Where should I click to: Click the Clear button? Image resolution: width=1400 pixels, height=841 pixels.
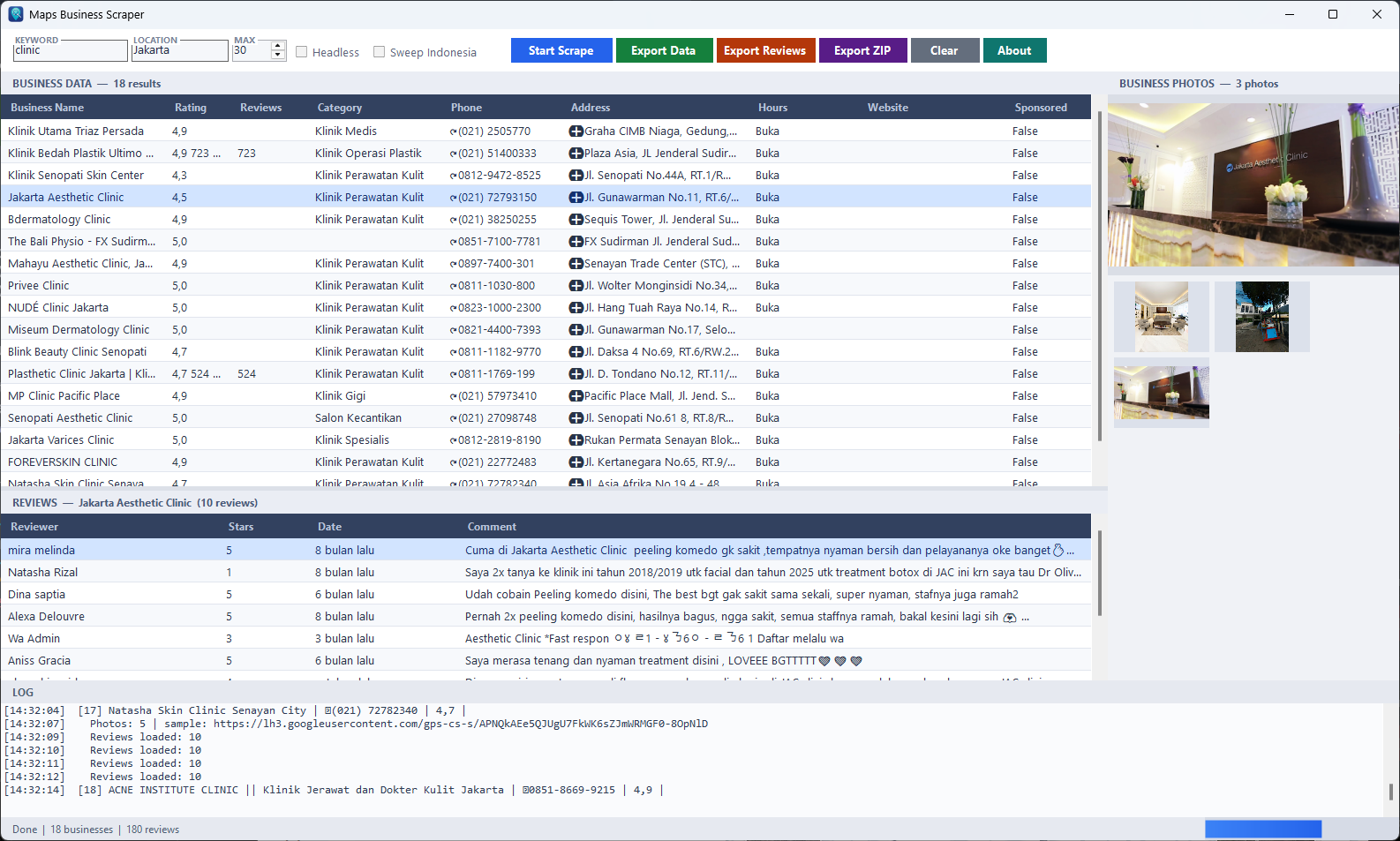[x=945, y=50]
